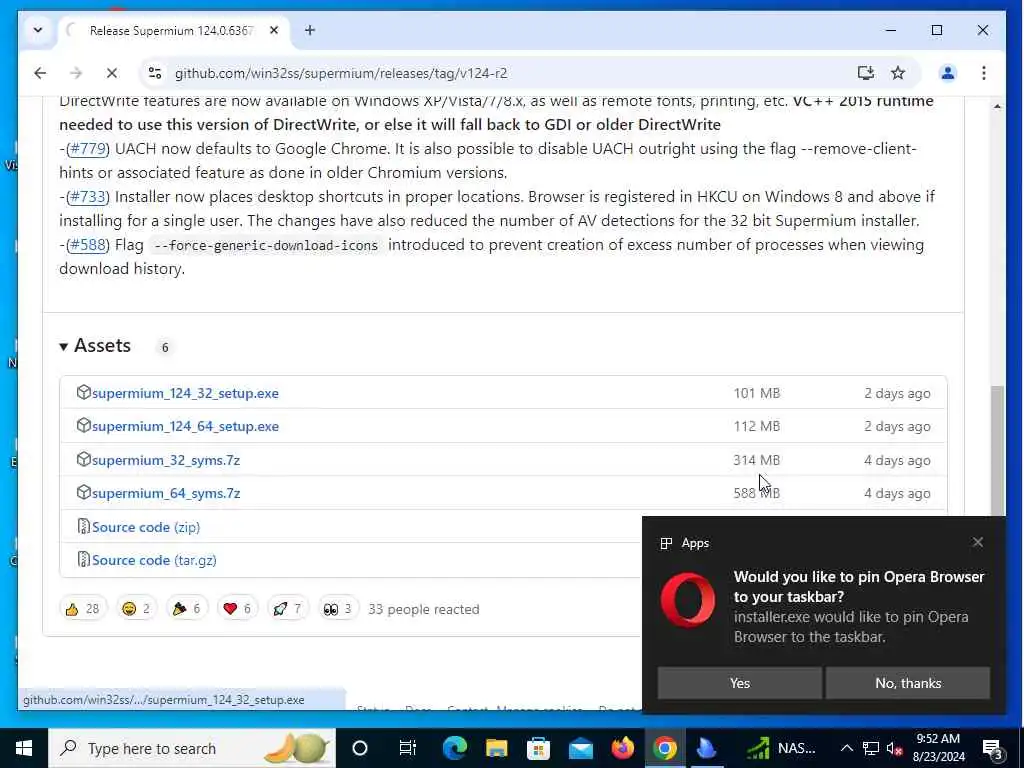Click the install app icon in address bar
Screen dimensions: 1024x768
point(865,73)
